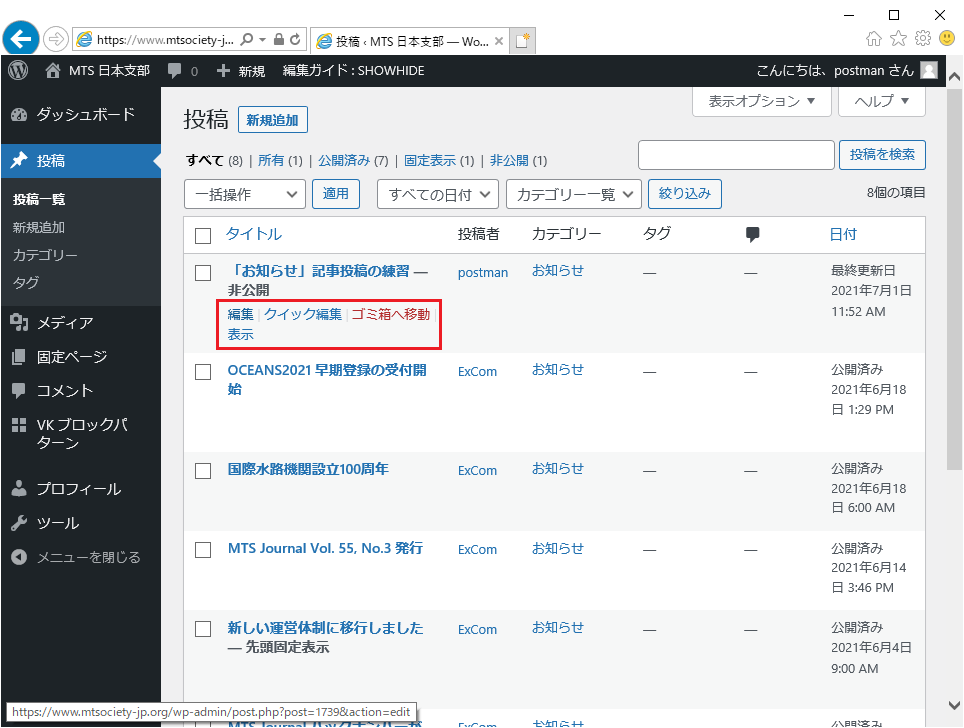Image resolution: width=964 pixels, height=728 pixels.
Task: Click the postman user avatar
Action: pyautogui.click(x=929, y=71)
